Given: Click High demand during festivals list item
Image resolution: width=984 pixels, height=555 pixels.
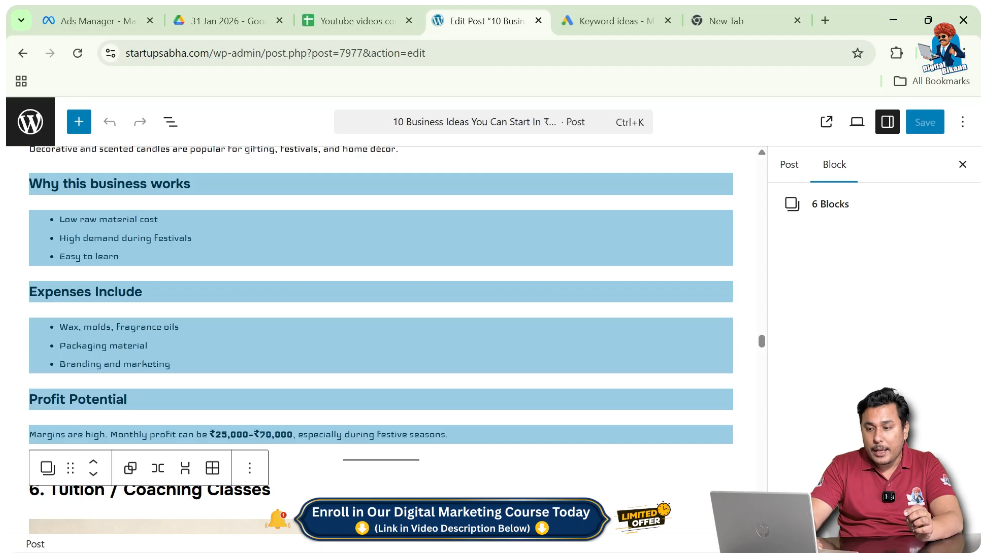Looking at the screenshot, I should [125, 238].
